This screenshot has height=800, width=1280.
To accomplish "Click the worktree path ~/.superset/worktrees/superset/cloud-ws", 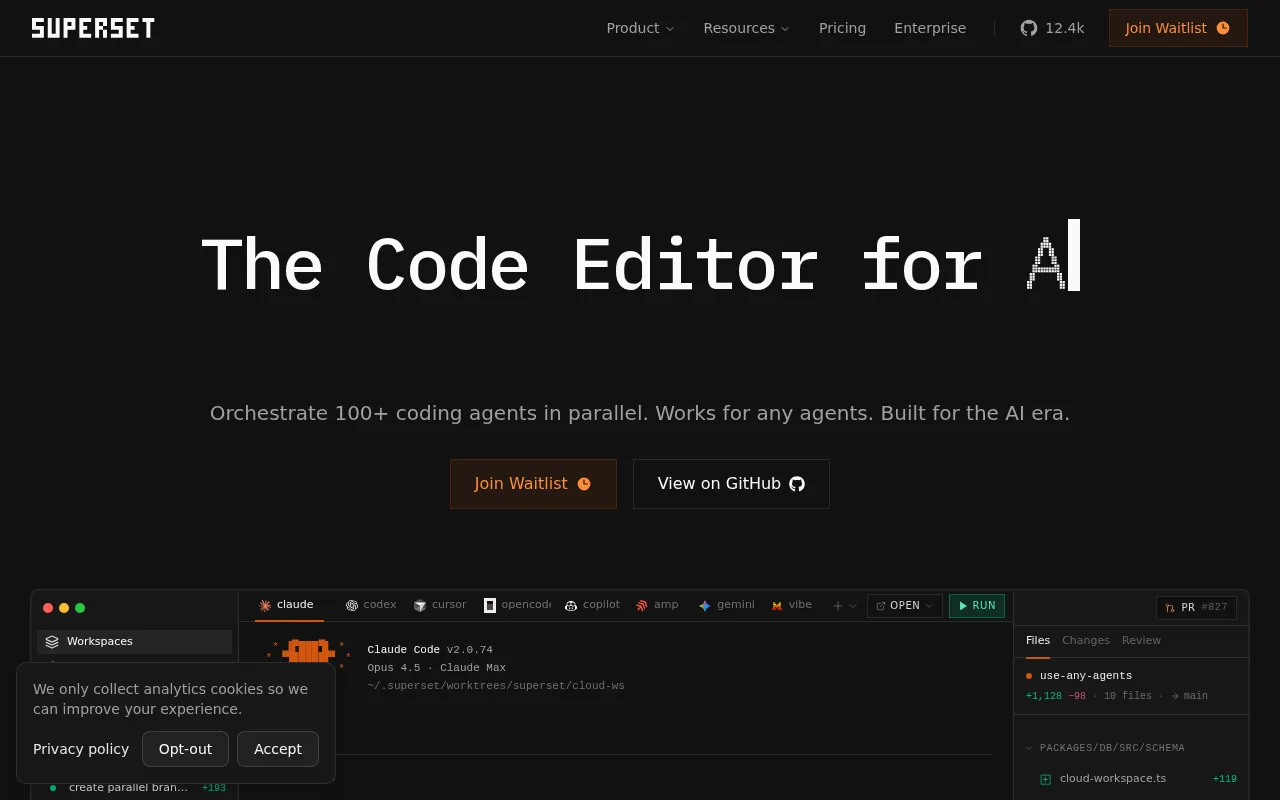I will pyautogui.click(x=496, y=686).
